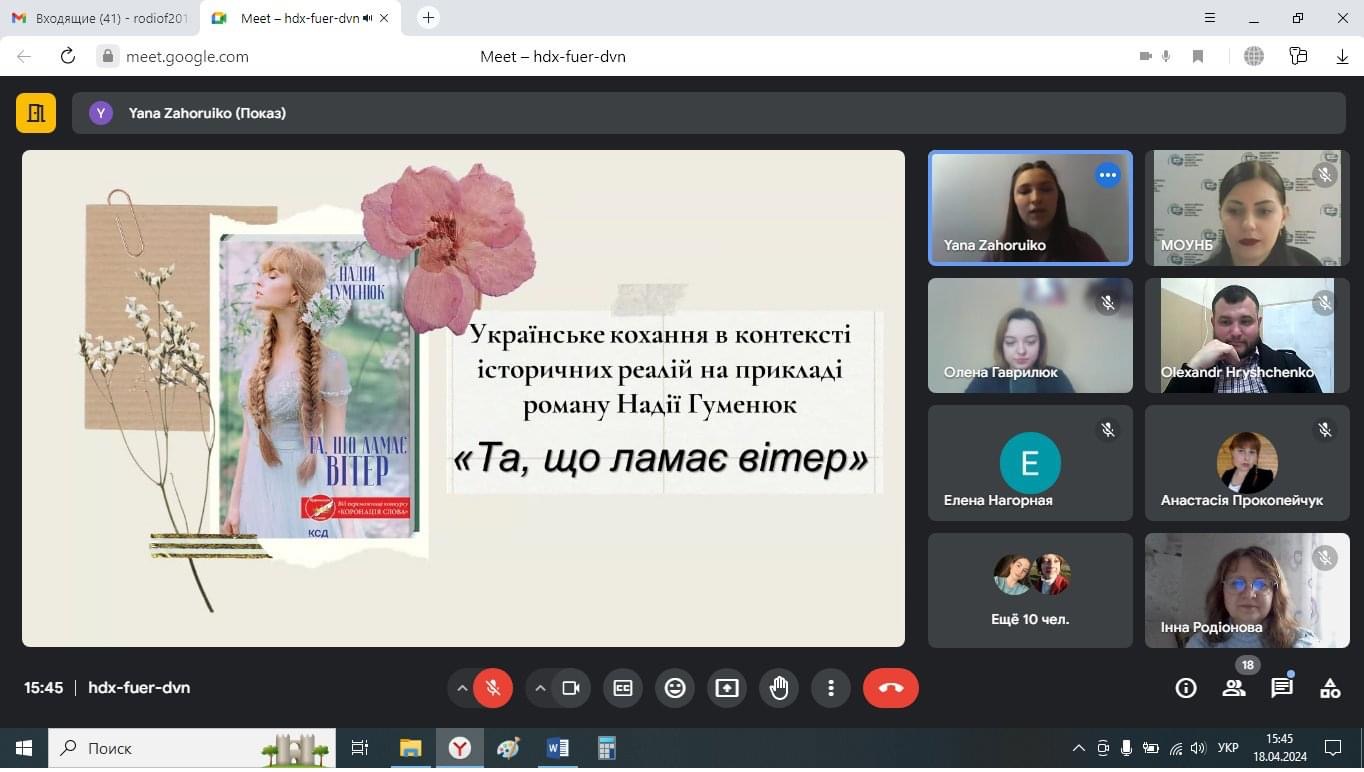Open the browser extensions icon

(1298, 56)
